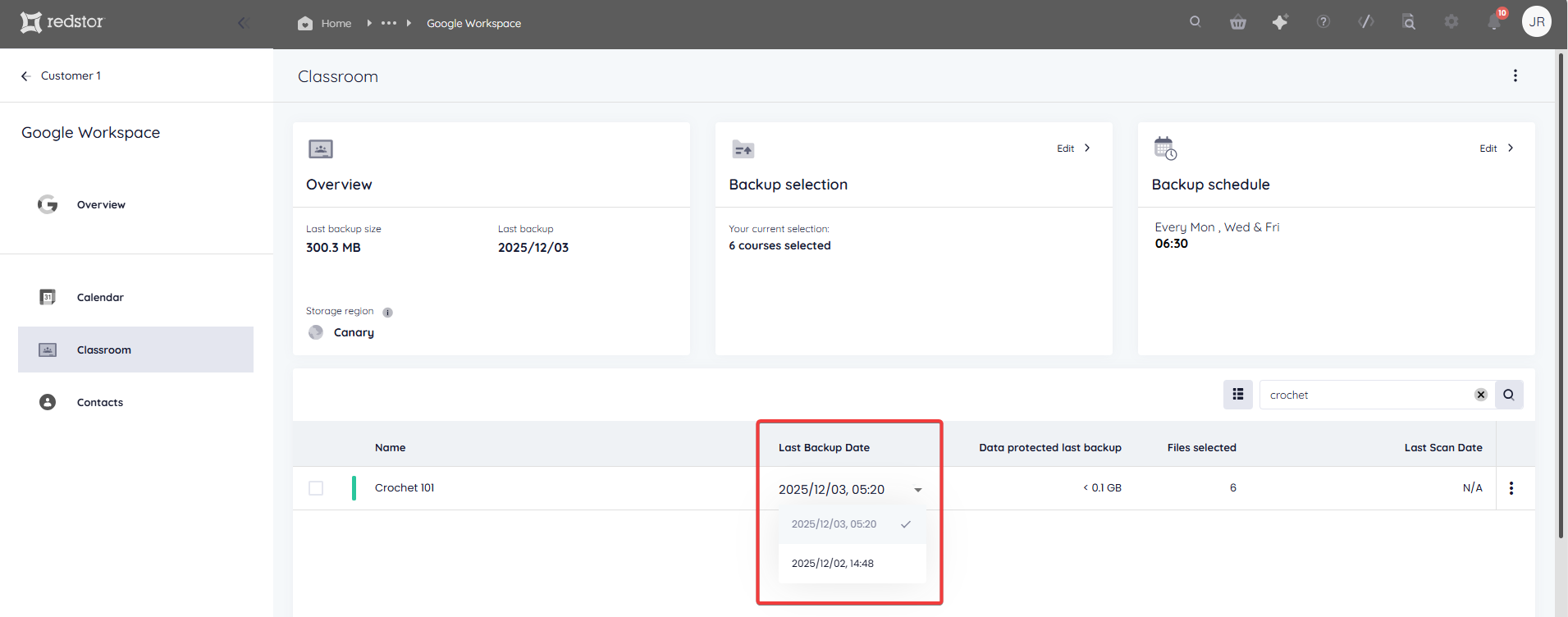Sort by Last Backup Date column header

click(824, 447)
